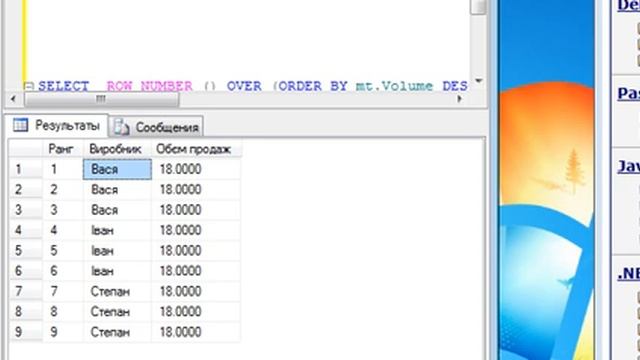Viewport: 640px width, 360px height.
Task: Click the results grid icon on Результаты tab
Action: (x=20, y=125)
